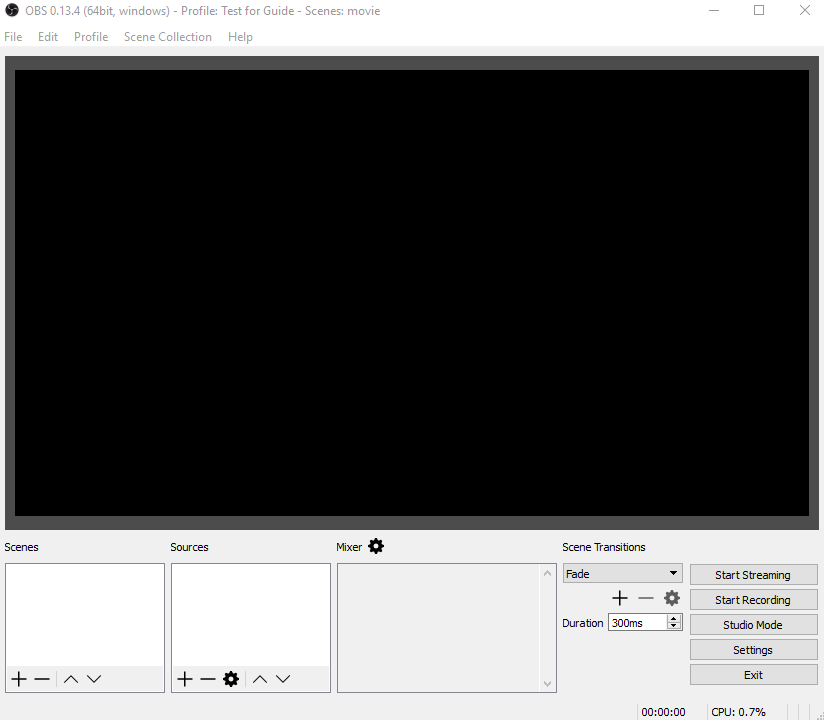Minimize the OBS window
The width and height of the screenshot is (824, 720).
[714, 10]
